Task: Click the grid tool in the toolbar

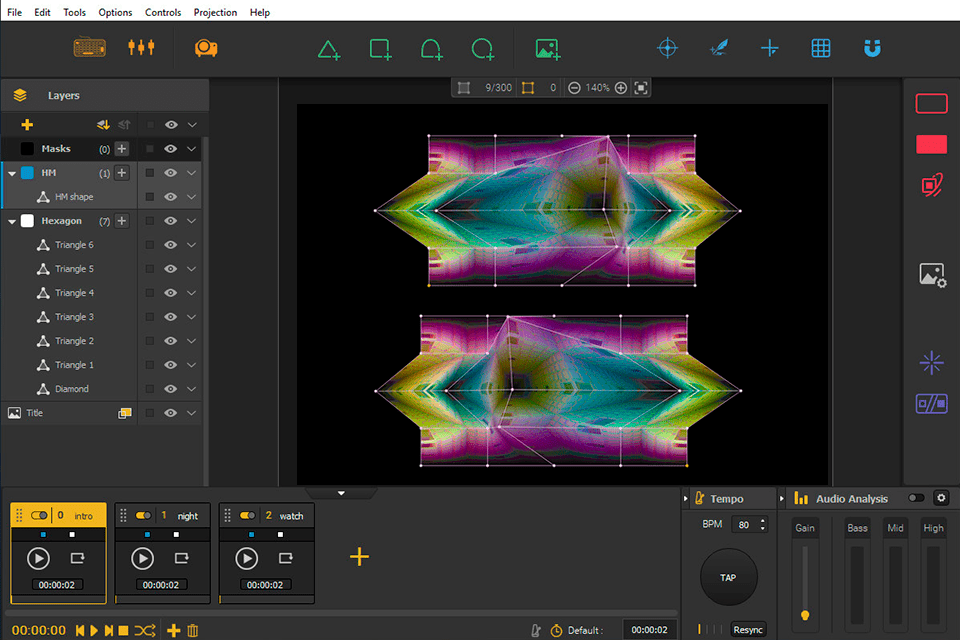Action: tap(820, 48)
